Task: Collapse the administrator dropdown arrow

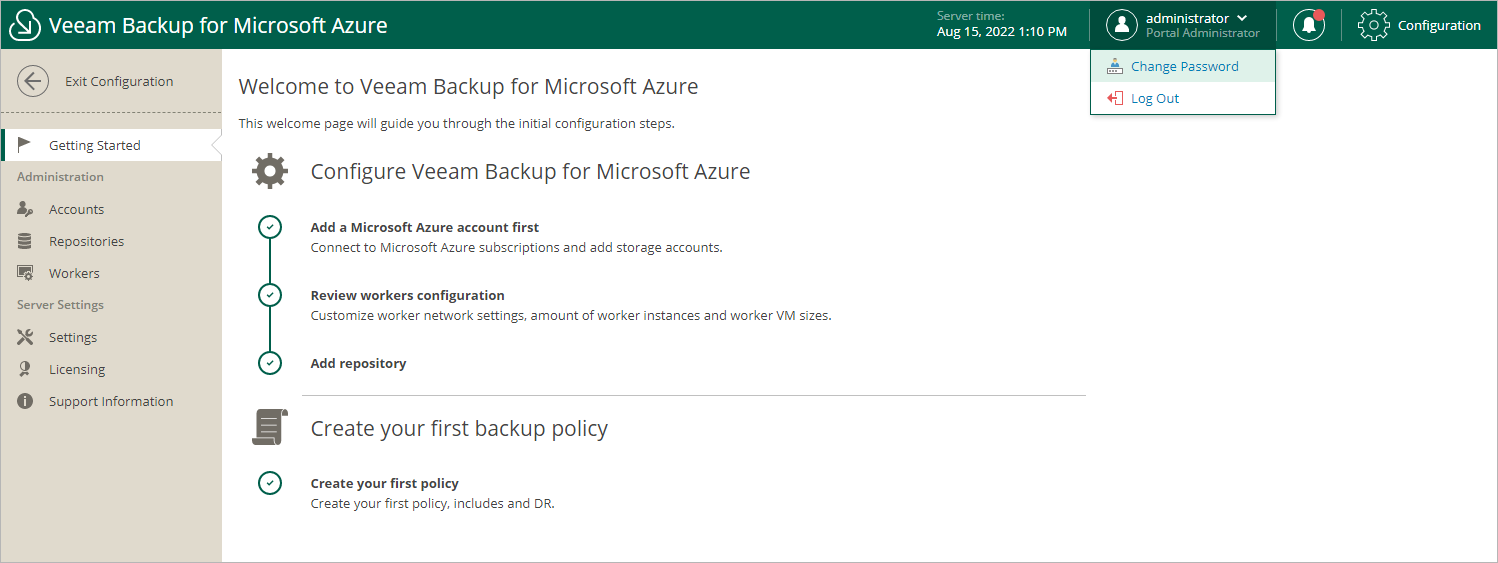Action: pyautogui.click(x=1242, y=18)
